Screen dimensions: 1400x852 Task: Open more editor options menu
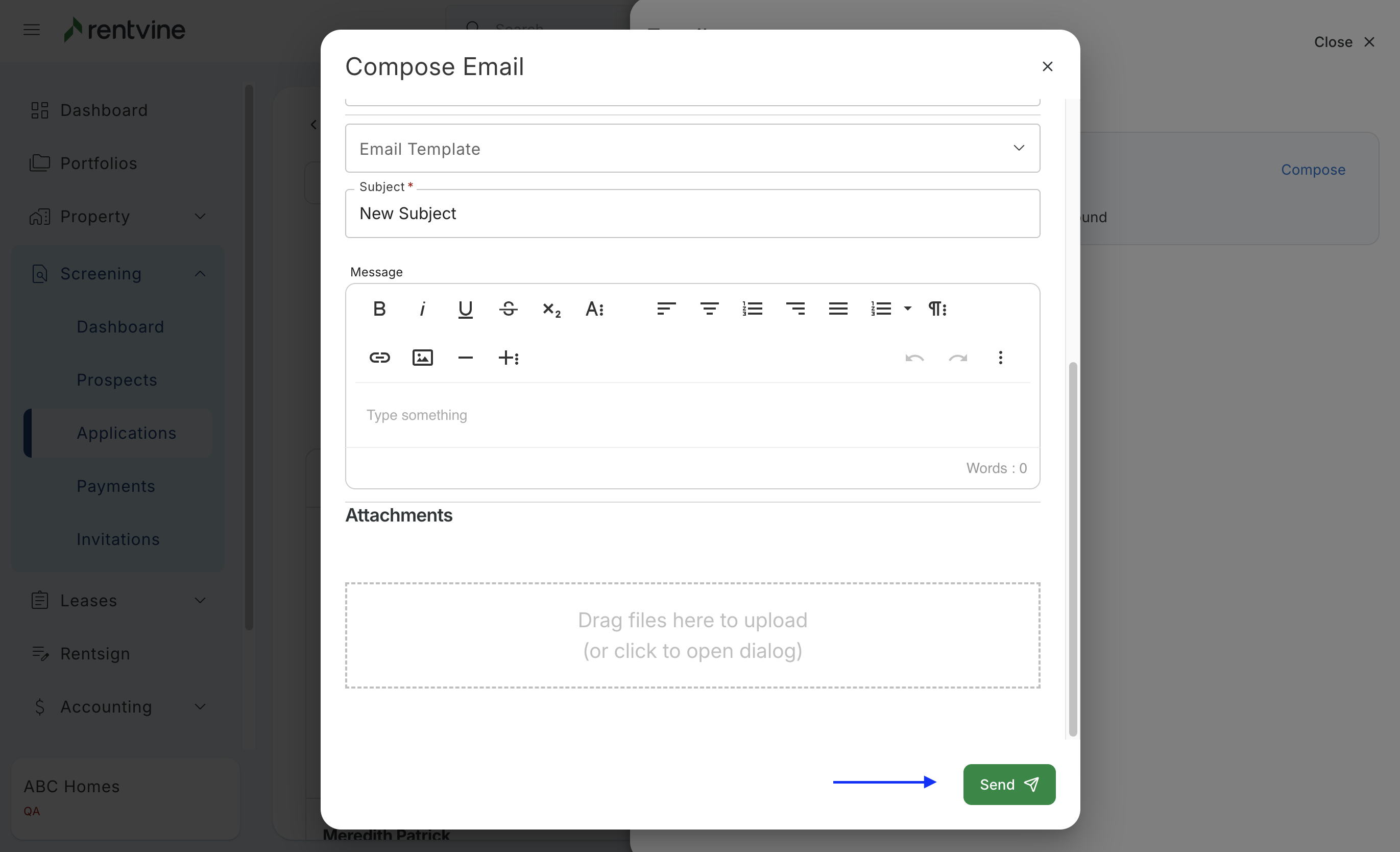(1001, 358)
